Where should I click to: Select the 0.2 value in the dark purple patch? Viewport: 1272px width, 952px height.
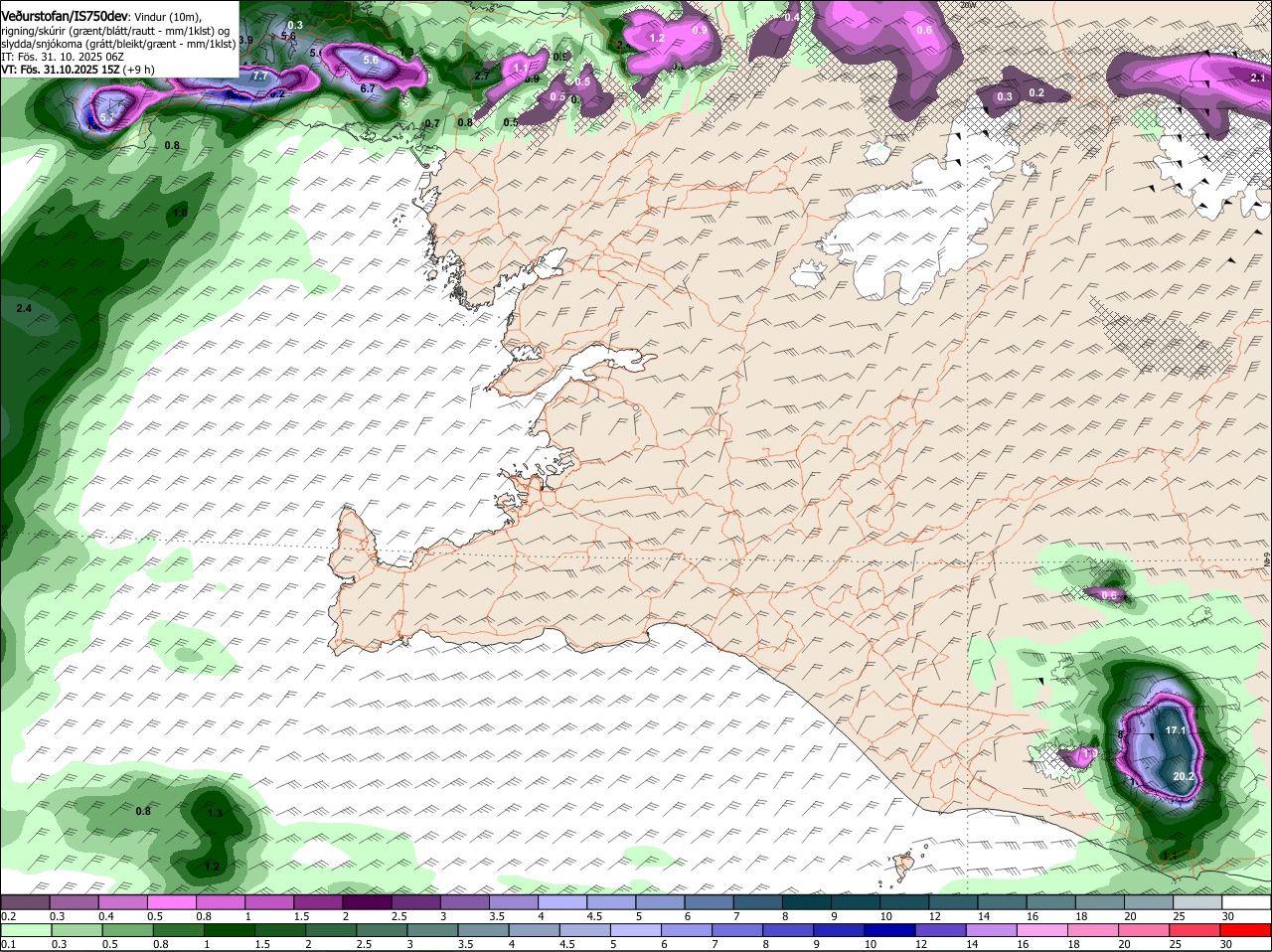pyautogui.click(x=1036, y=93)
